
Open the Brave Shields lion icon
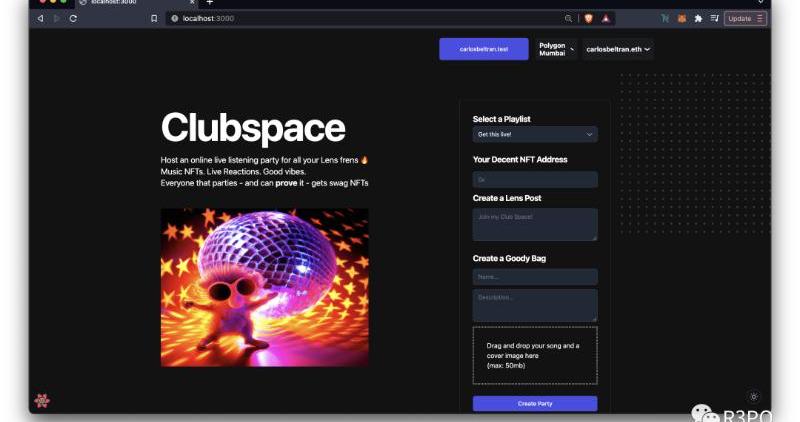click(x=588, y=18)
